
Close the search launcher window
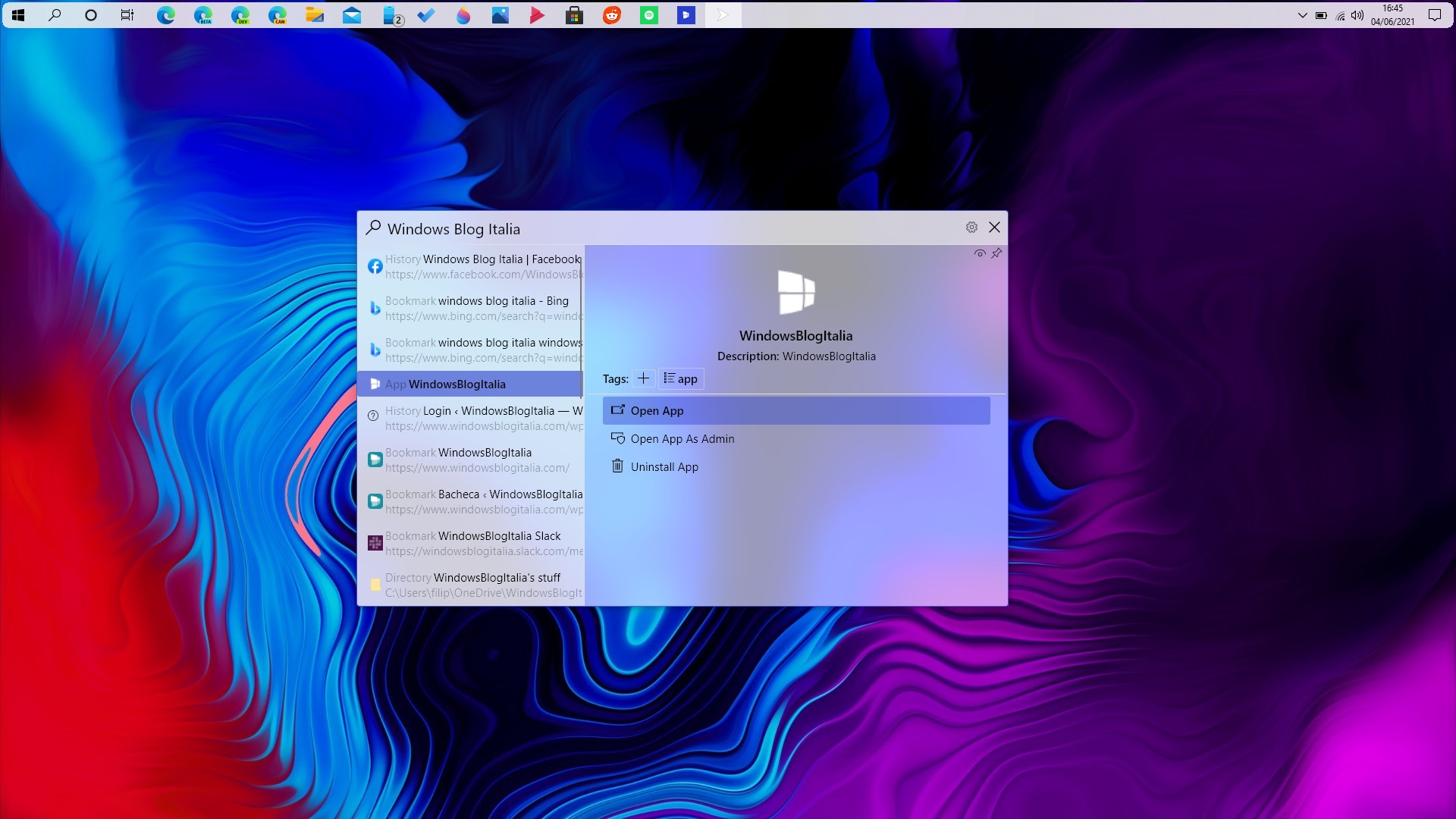point(994,227)
